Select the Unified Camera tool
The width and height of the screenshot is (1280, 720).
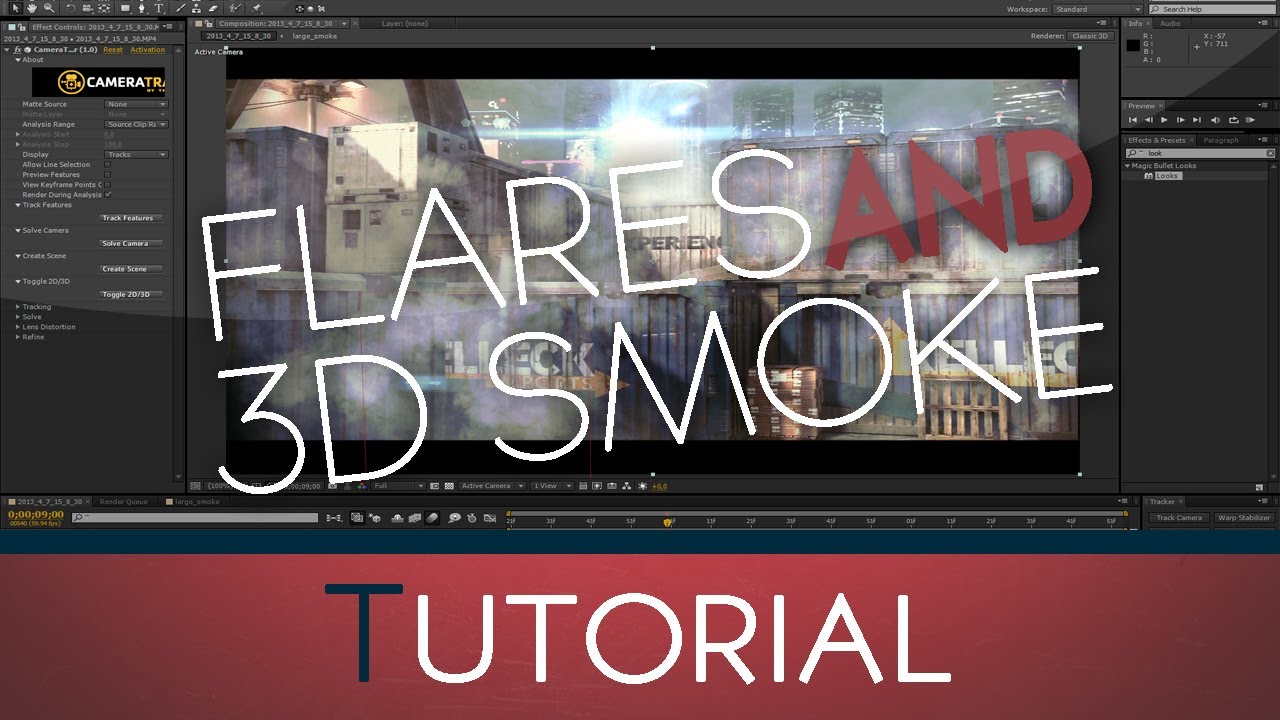[x=88, y=8]
